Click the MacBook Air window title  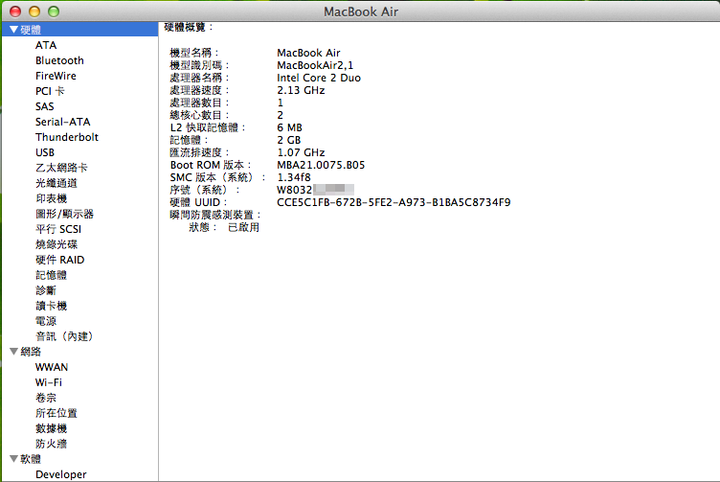click(x=361, y=11)
